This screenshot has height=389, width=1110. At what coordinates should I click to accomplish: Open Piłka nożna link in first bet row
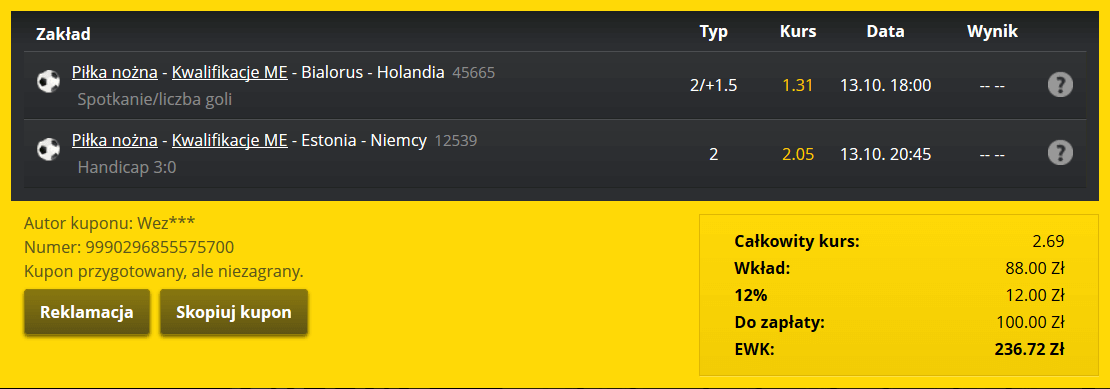(x=115, y=72)
